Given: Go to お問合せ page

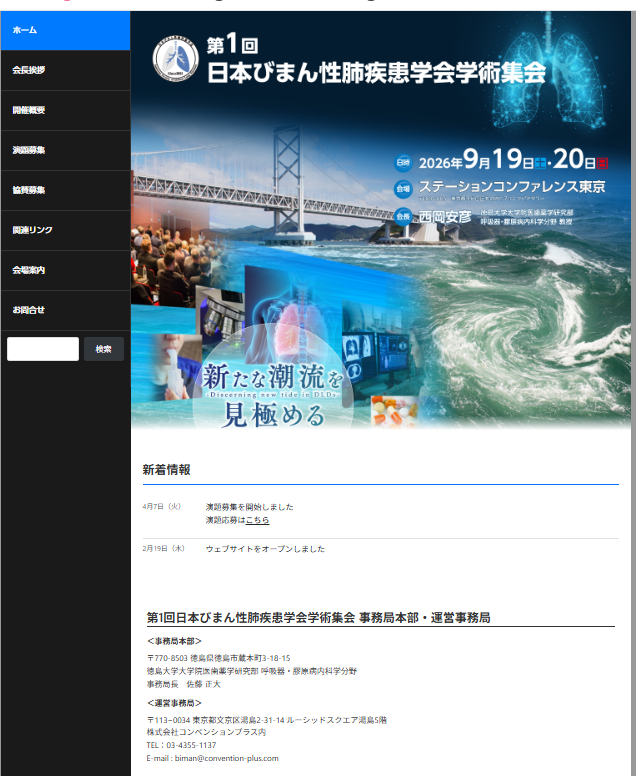Looking at the screenshot, I should pyautogui.click(x=65, y=310).
